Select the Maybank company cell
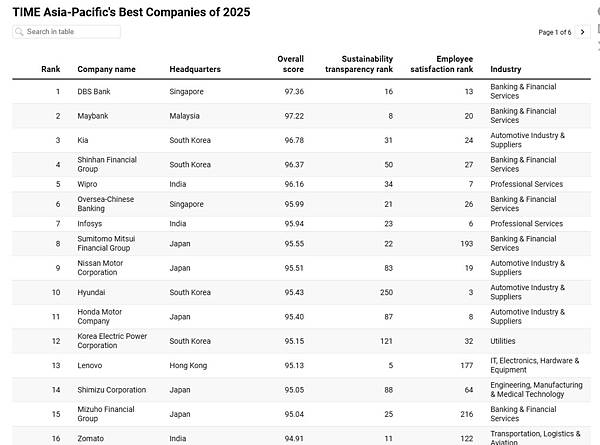Screen dimensions: 600x445 (x=93, y=116)
